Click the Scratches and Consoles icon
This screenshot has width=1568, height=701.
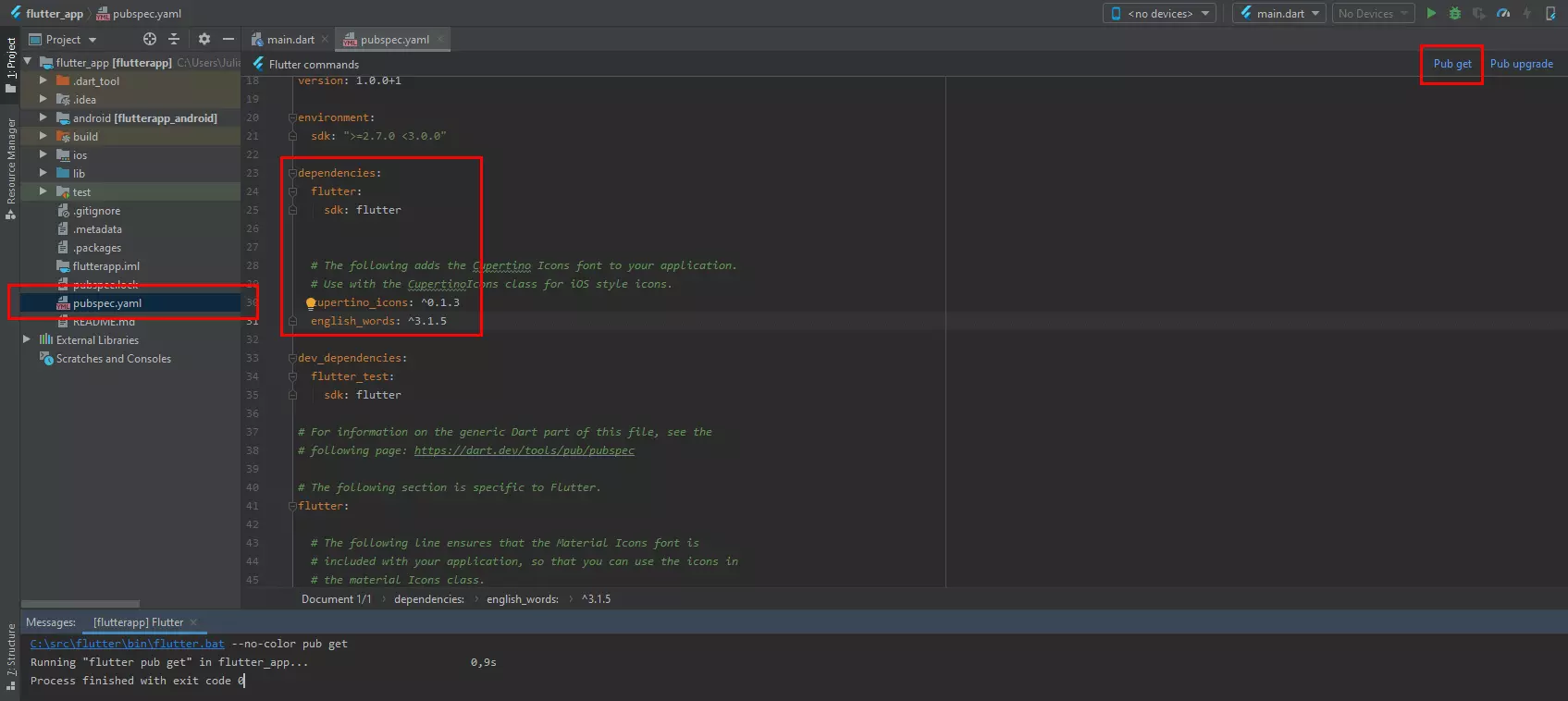coord(45,358)
